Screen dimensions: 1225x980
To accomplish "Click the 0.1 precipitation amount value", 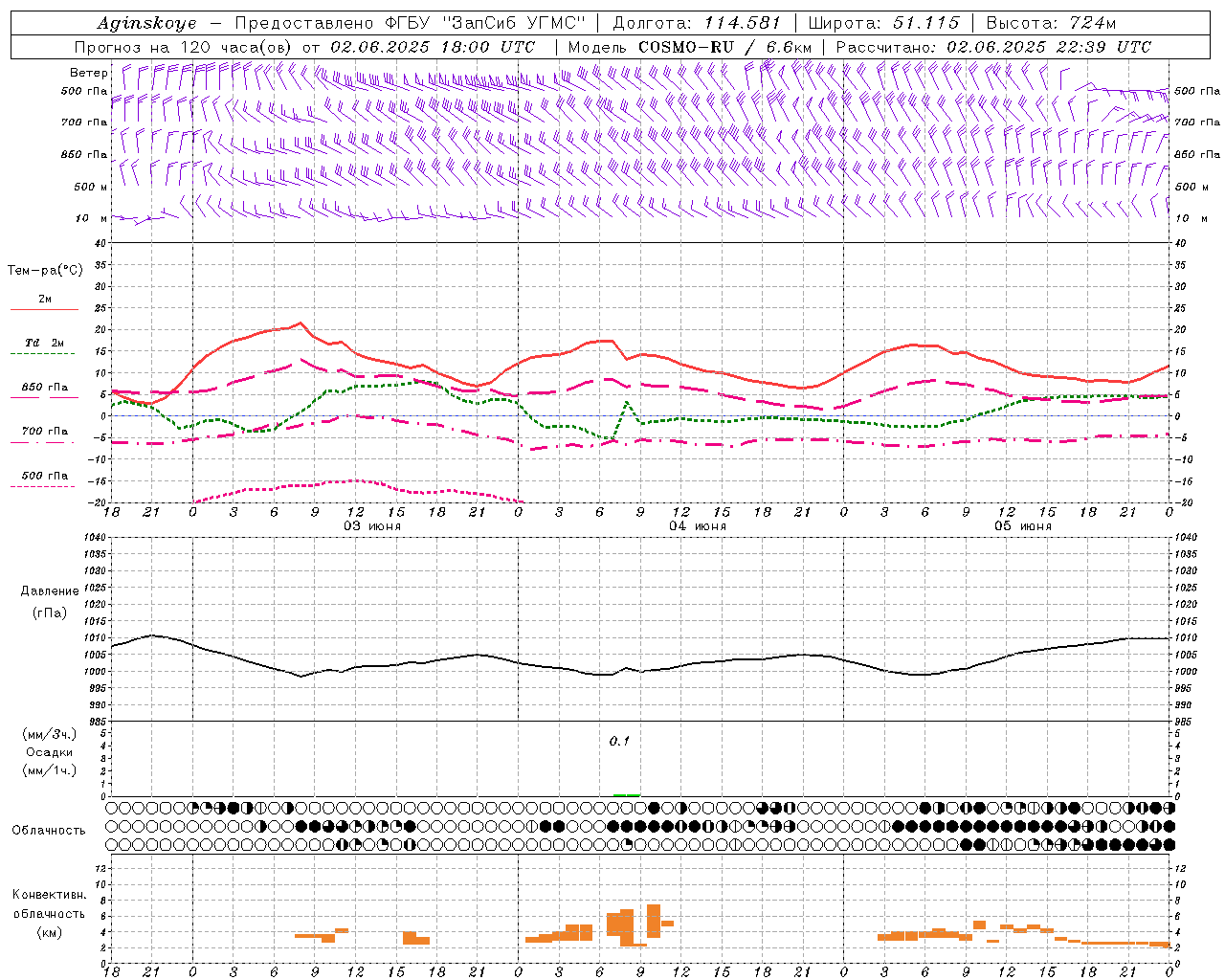I will (x=619, y=741).
